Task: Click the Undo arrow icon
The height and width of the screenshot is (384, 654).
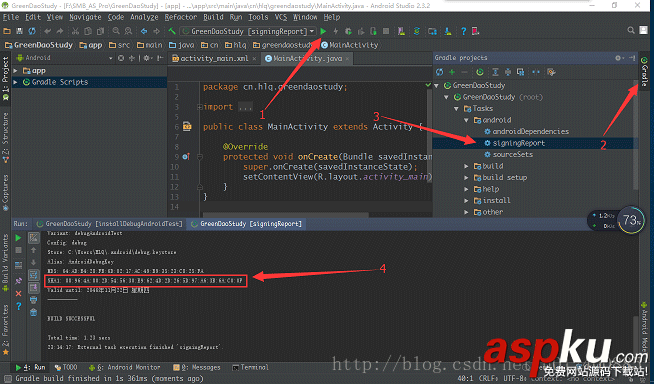Action: coord(48,31)
